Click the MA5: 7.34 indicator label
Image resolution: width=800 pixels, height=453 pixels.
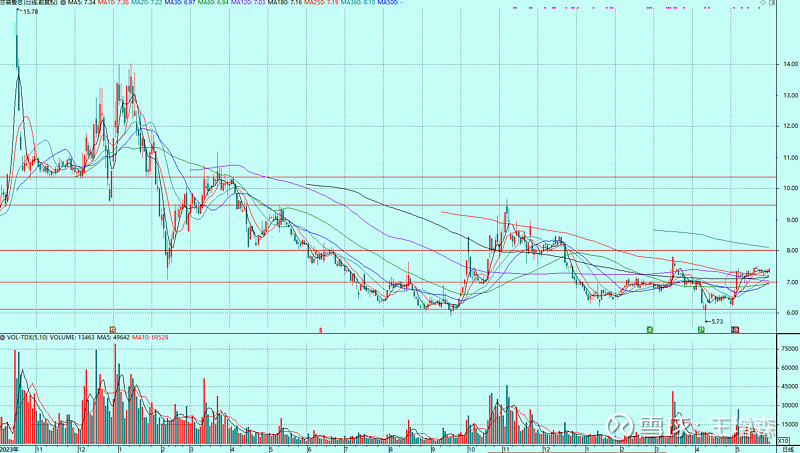pos(82,3)
